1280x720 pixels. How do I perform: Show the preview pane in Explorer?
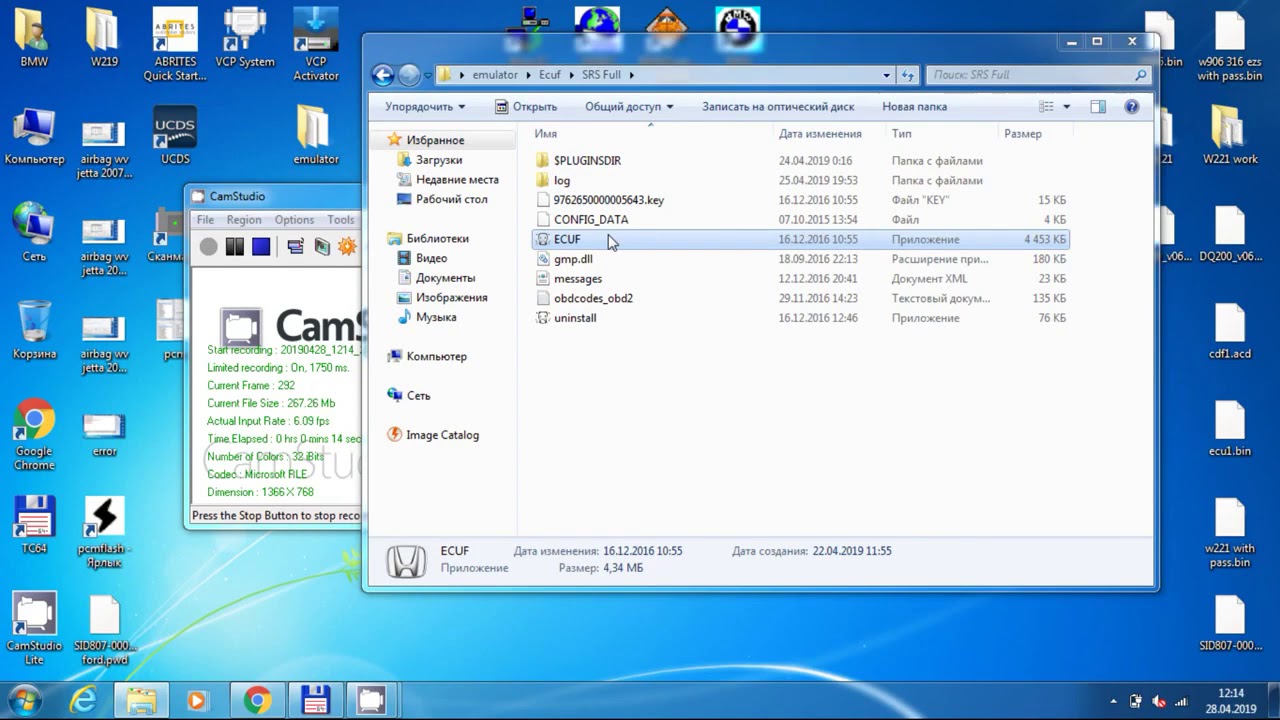click(x=1098, y=107)
